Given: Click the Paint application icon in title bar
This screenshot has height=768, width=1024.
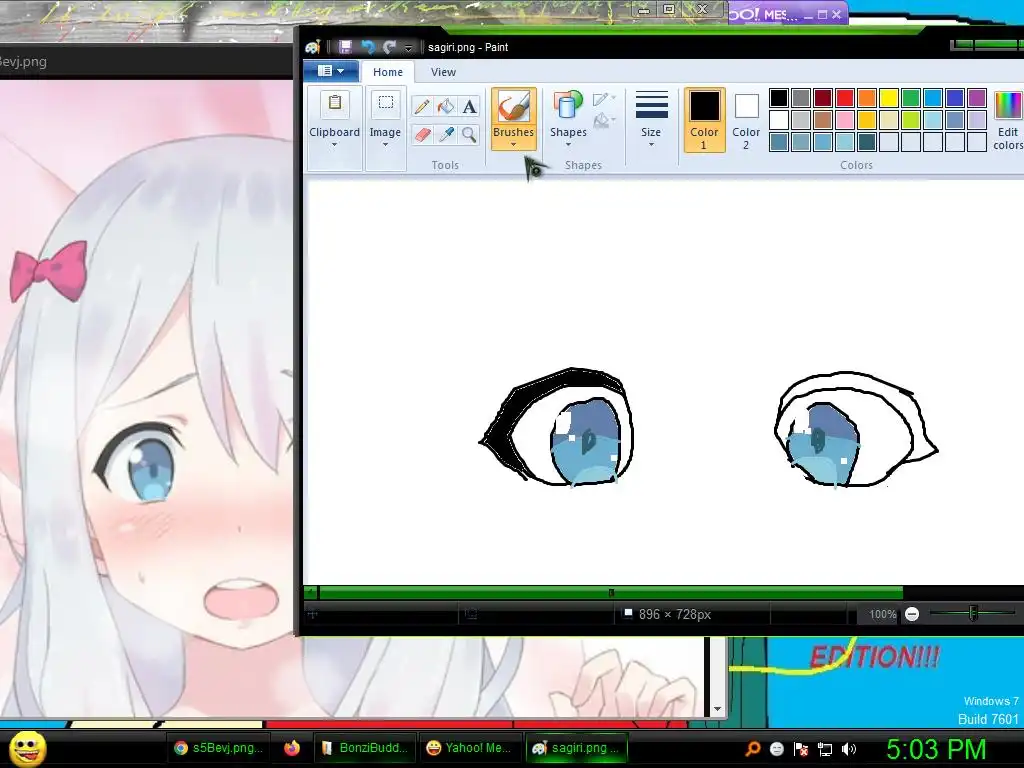Looking at the screenshot, I should click(313, 46).
